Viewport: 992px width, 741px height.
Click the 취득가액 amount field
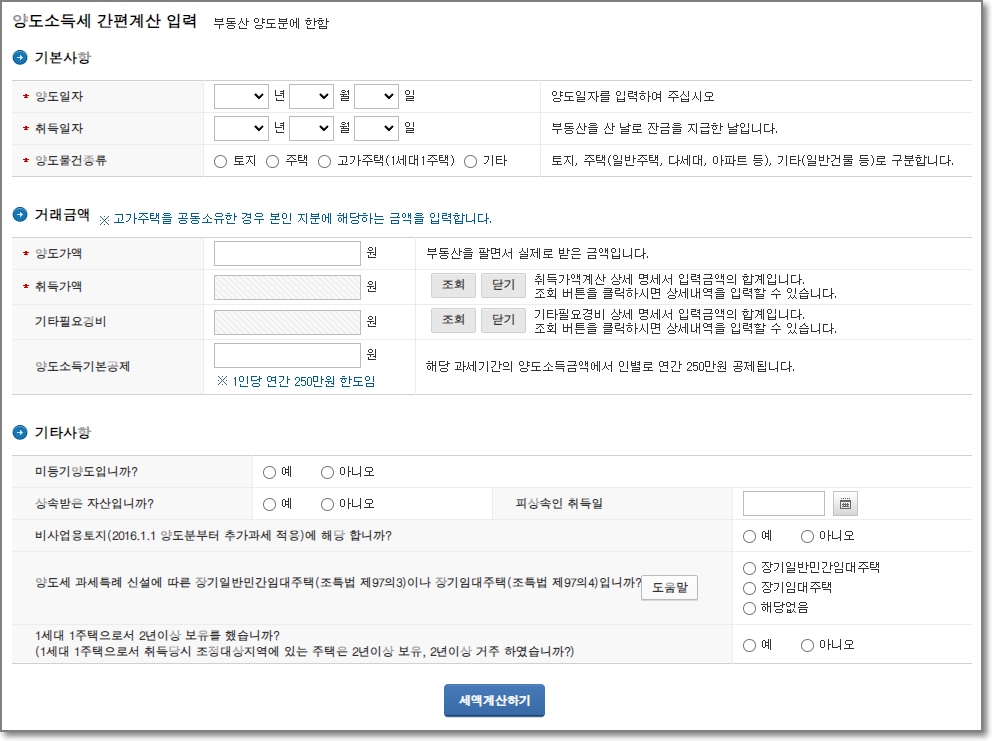point(287,287)
